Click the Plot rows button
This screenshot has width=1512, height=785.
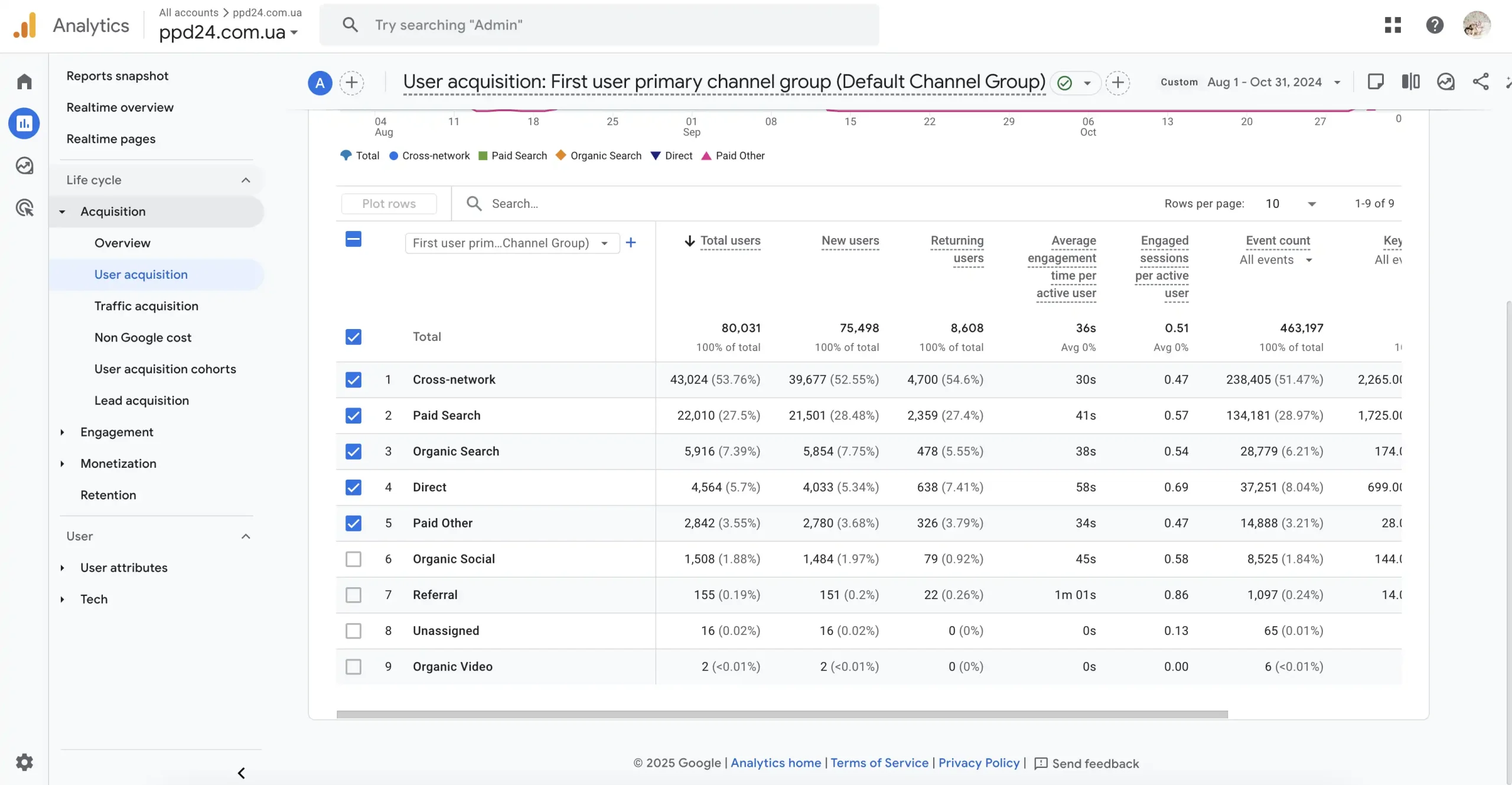point(389,203)
